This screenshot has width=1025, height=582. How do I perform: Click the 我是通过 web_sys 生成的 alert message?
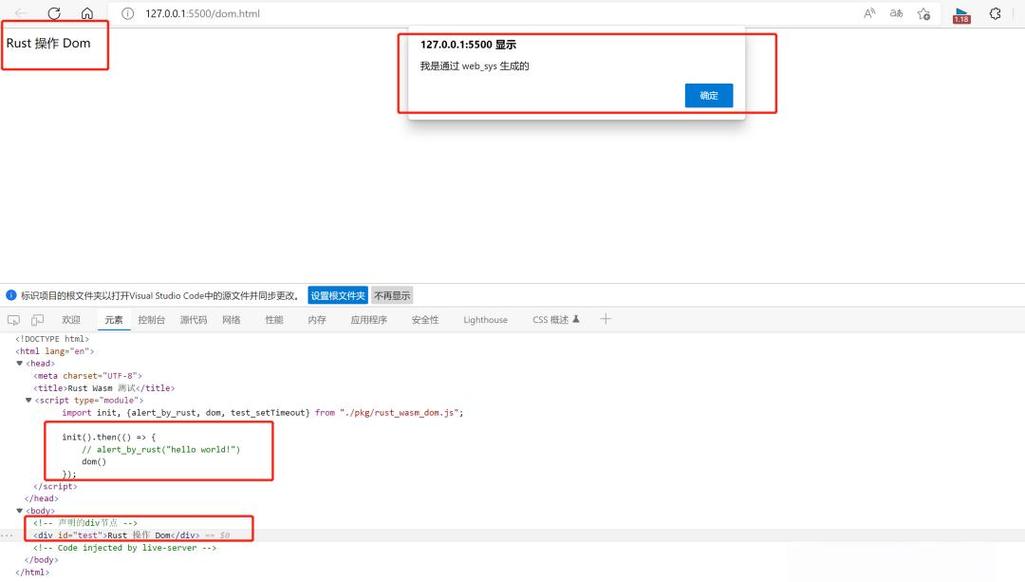475,66
